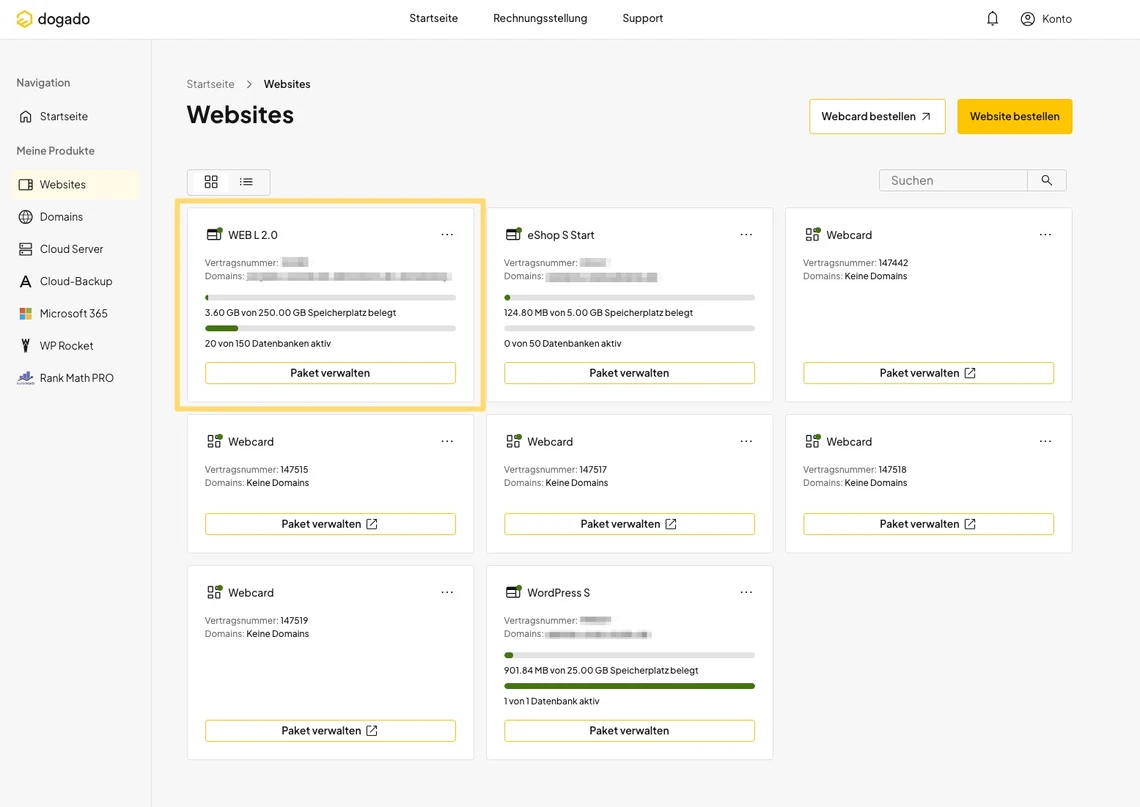The width and height of the screenshot is (1140, 807).
Task: Click the Rank Math PRO icon
Action: 22,377
